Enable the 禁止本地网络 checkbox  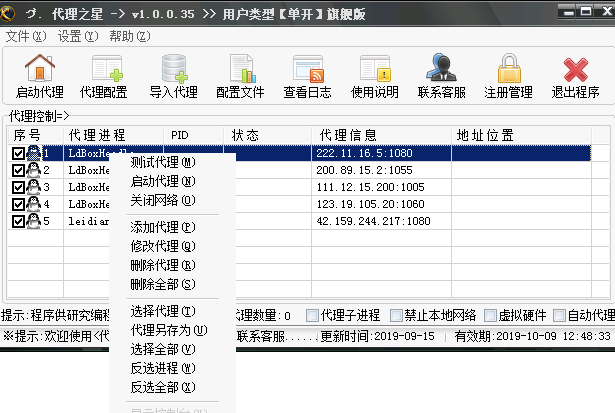[396, 315]
